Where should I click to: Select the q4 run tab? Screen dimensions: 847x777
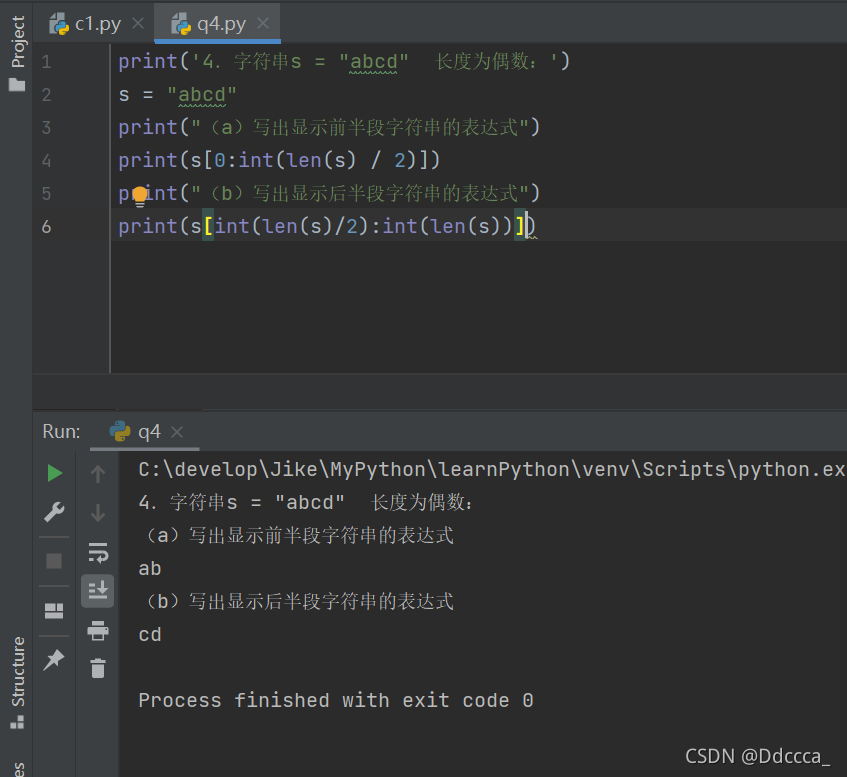[x=148, y=432]
